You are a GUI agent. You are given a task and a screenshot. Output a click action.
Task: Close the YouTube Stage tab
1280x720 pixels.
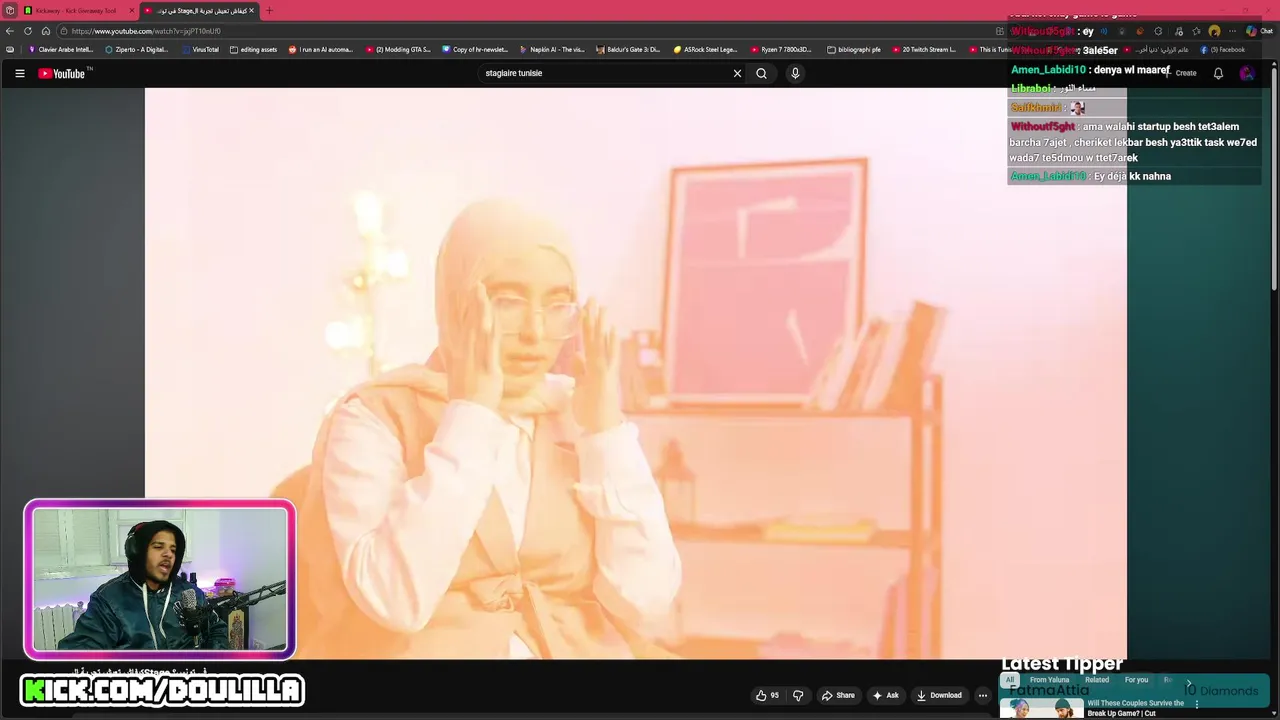(251, 10)
